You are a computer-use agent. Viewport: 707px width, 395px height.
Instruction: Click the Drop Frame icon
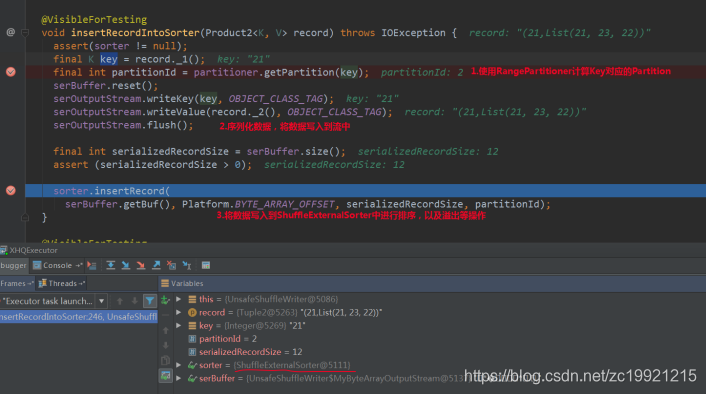[171, 266]
